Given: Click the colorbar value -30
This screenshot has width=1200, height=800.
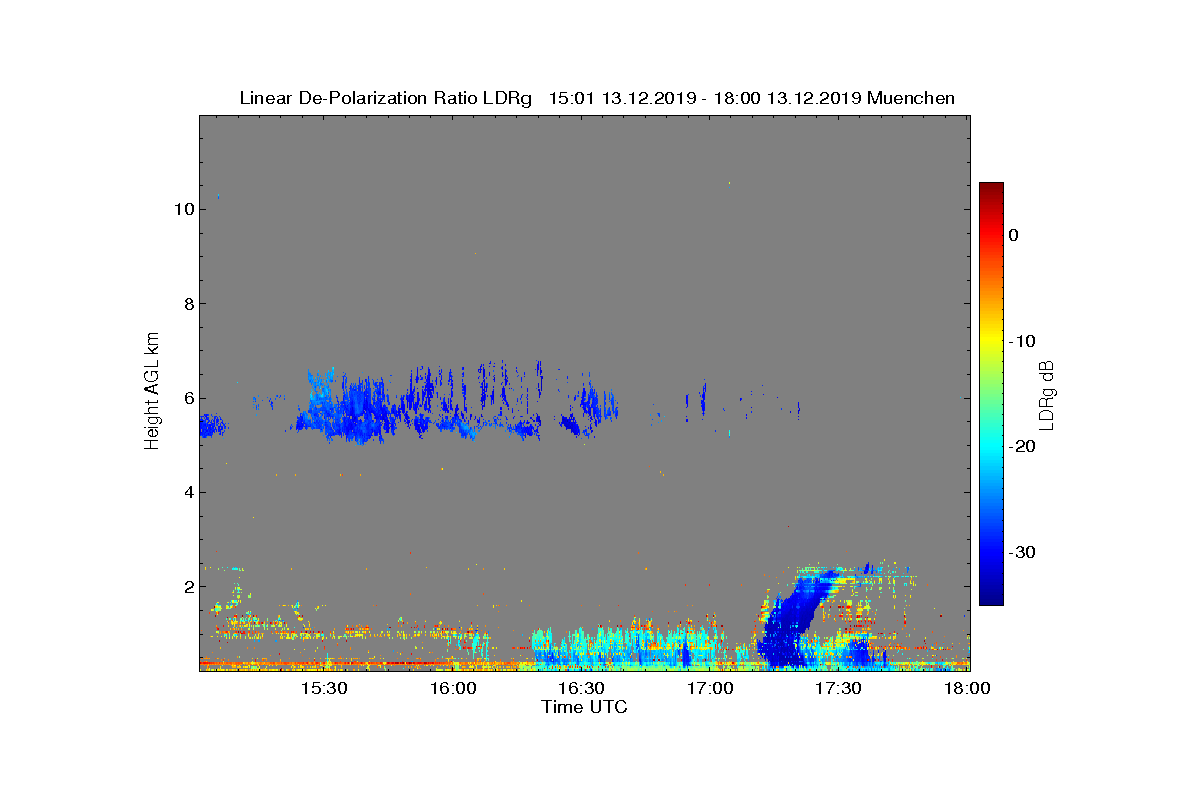Looking at the screenshot, I should (1021, 552).
